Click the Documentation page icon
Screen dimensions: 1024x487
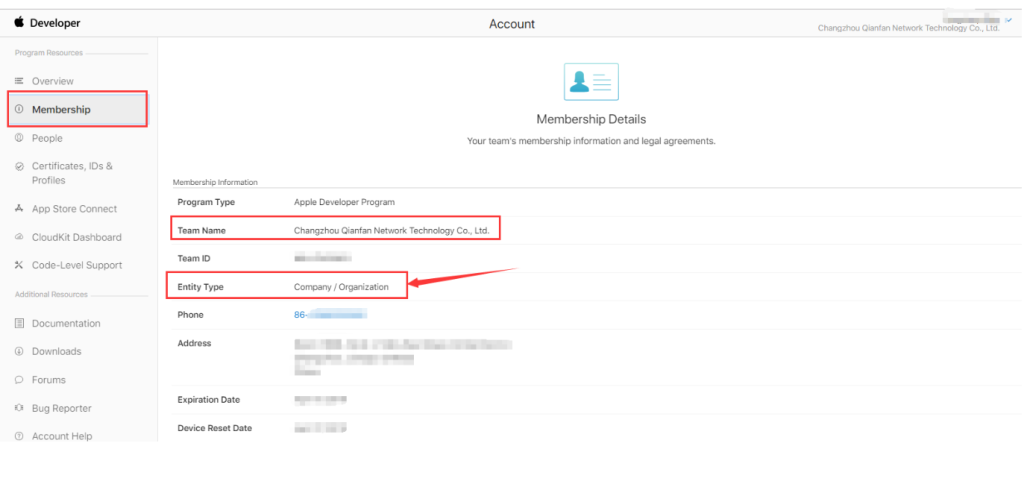[19, 323]
